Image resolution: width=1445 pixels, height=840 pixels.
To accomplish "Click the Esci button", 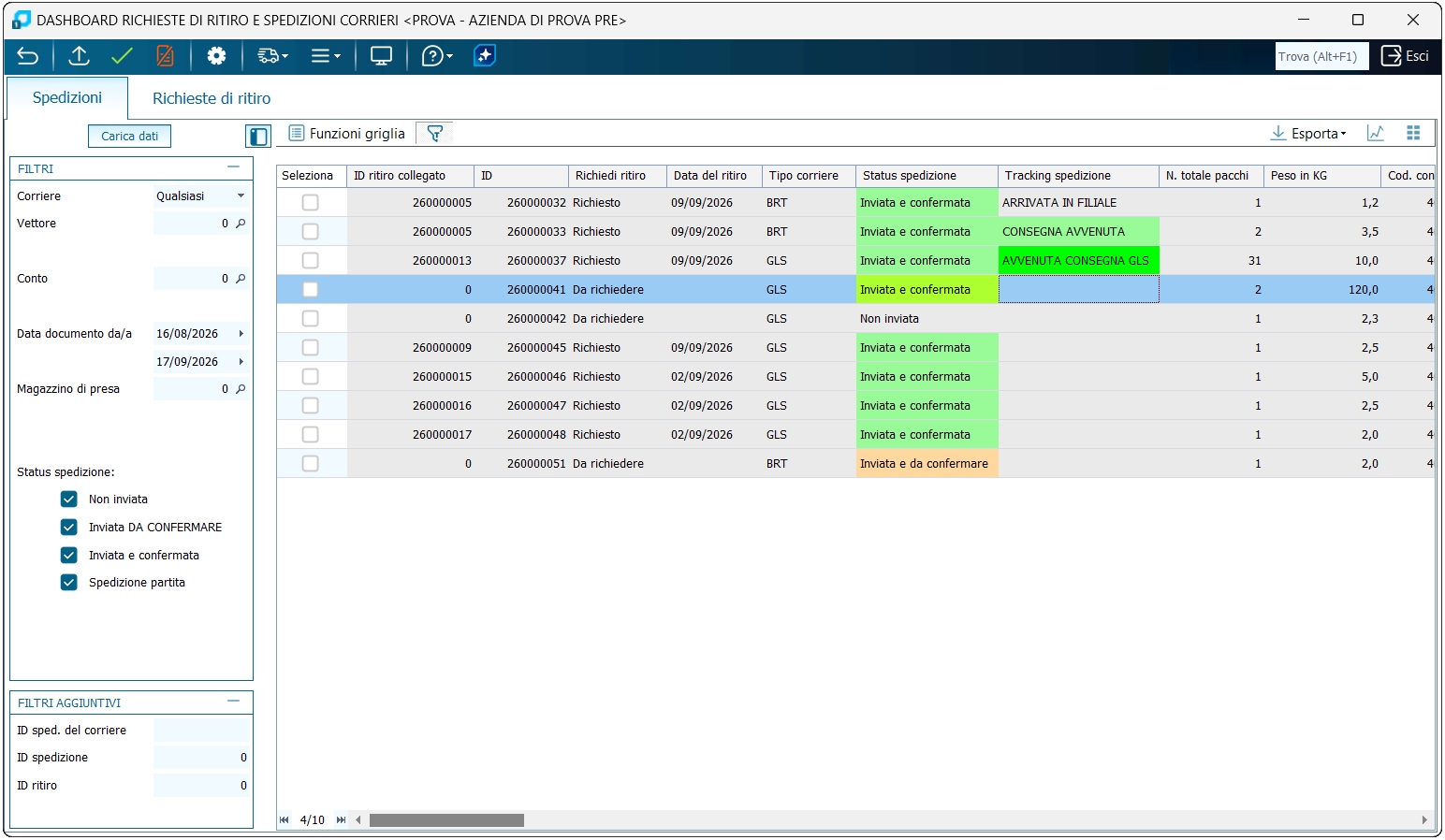I will coord(1406,56).
